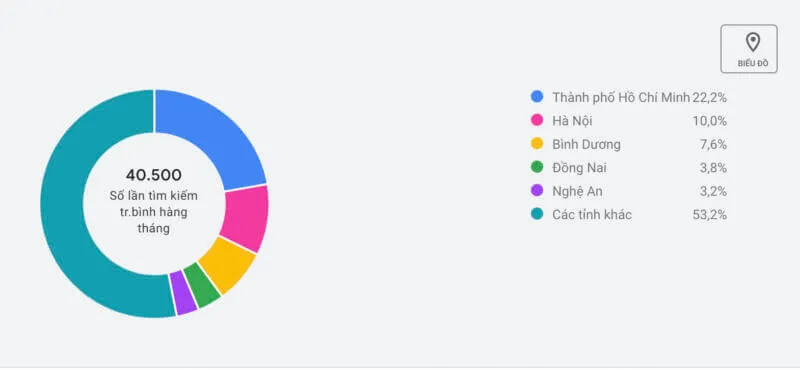Click the 22,2% percentage value
Viewport: 800px width, 370px height.
pyautogui.click(x=709, y=97)
